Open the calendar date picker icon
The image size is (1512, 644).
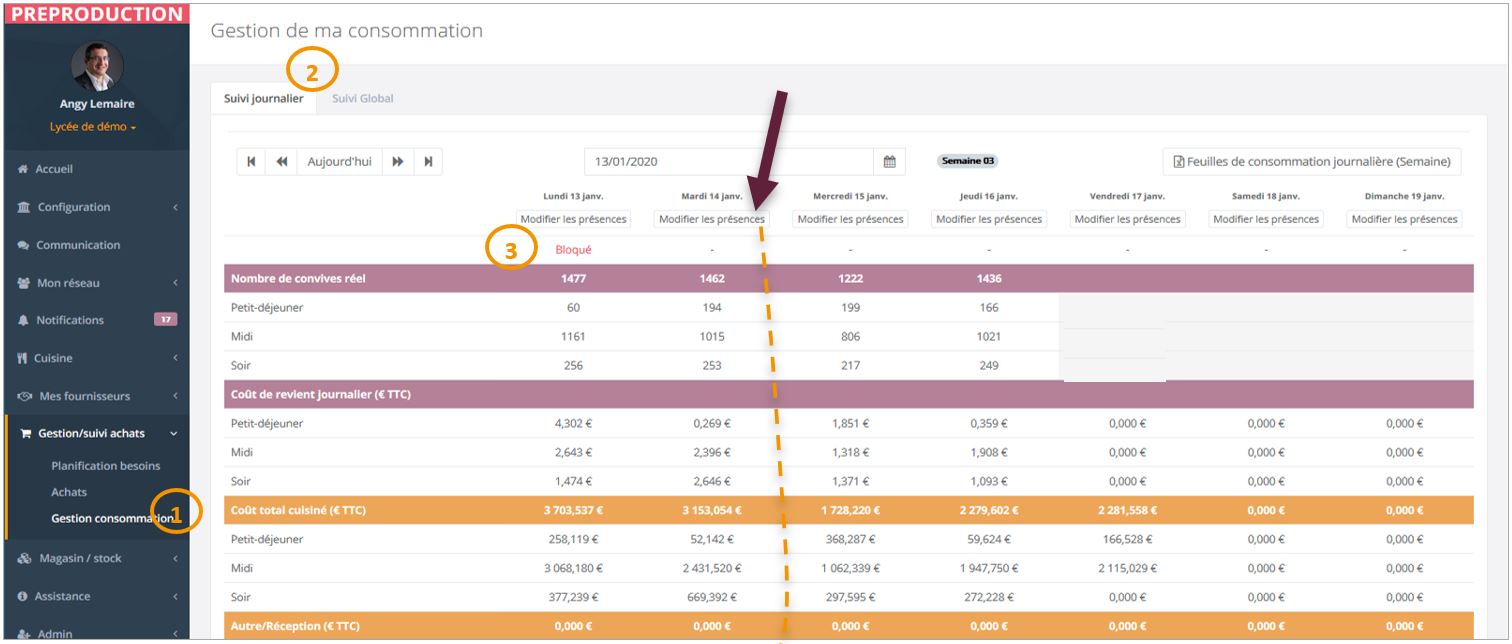pos(890,161)
